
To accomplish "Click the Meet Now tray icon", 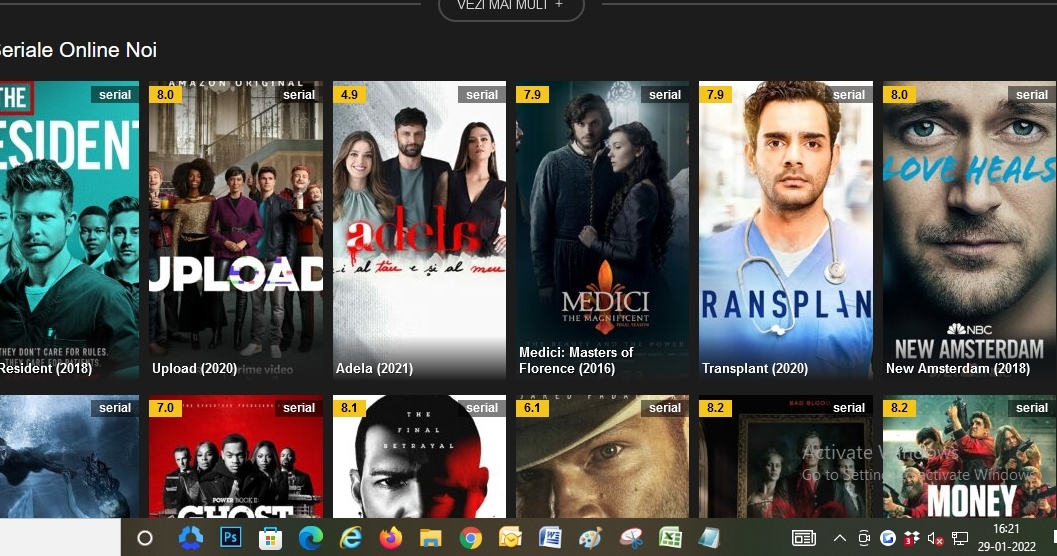I will coord(864,538).
